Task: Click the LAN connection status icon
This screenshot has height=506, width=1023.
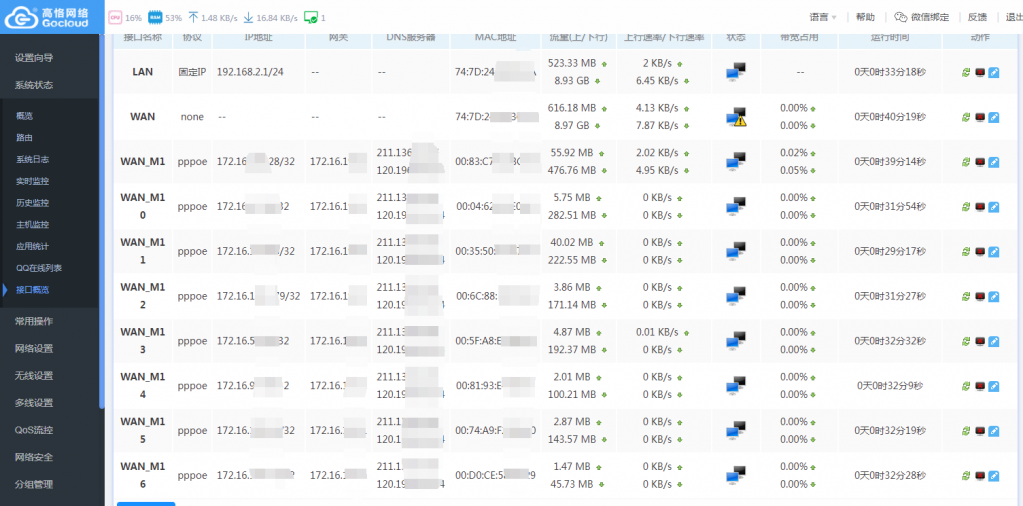Action: click(x=736, y=72)
